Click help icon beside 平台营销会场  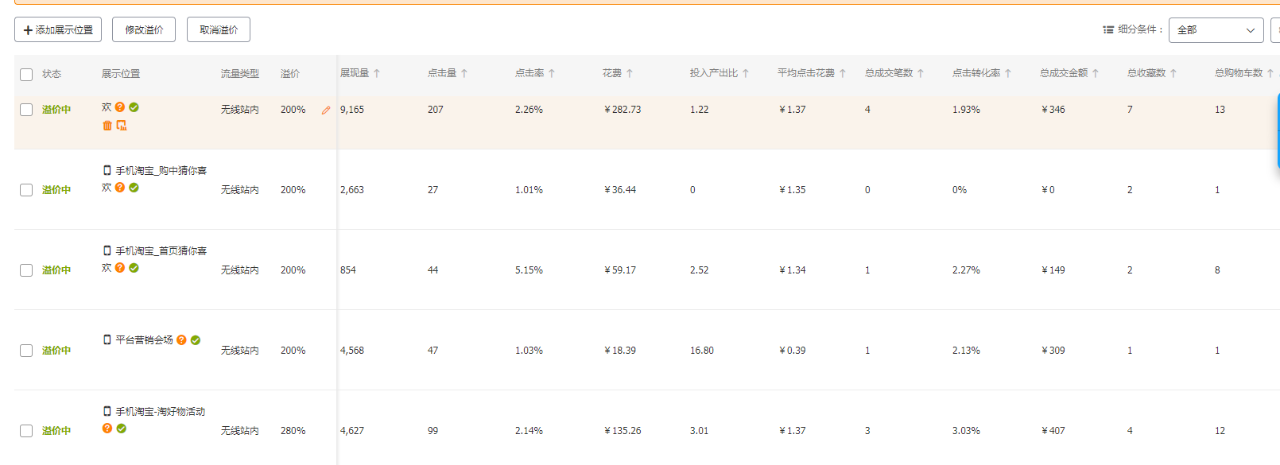pos(181,340)
